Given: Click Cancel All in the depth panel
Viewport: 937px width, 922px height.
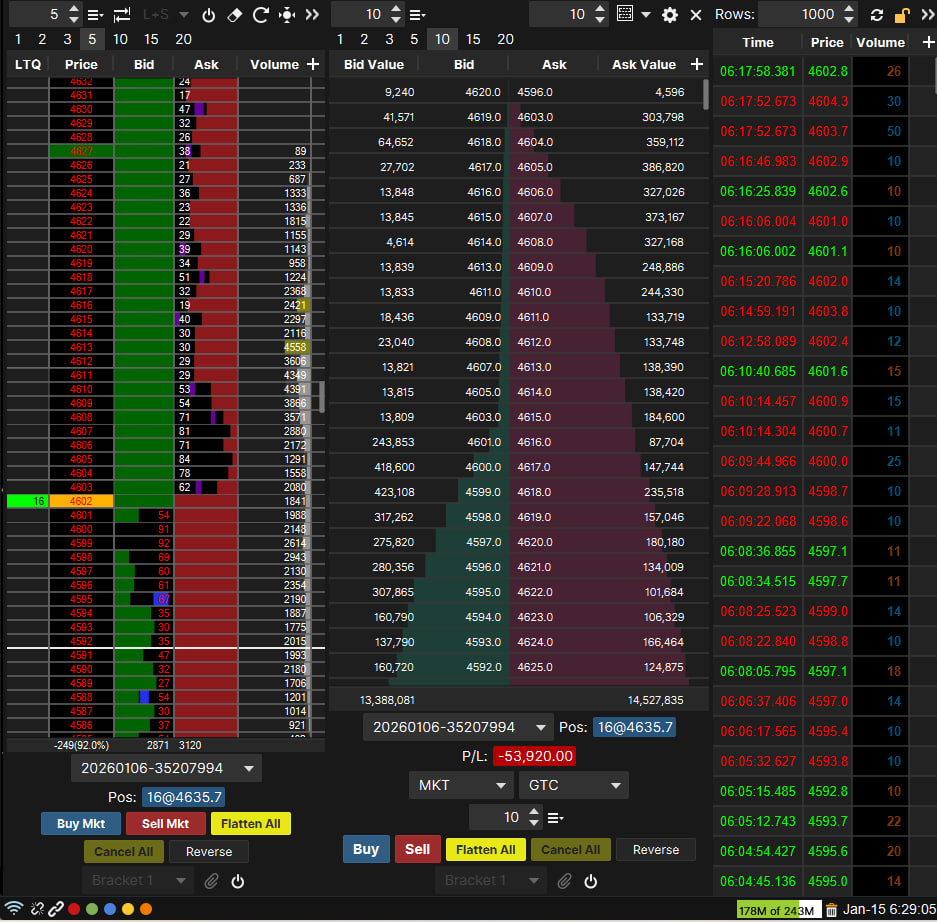Looking at the screenshot, I should tap(570, 849).
